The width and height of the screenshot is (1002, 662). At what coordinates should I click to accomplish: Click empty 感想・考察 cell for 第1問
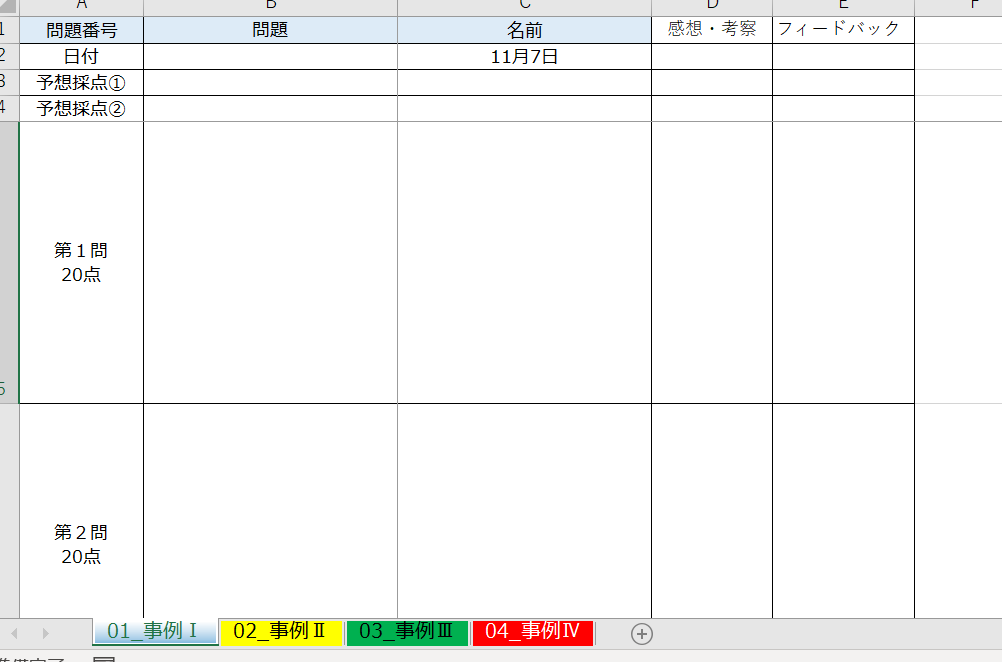[x=712, y=263]
